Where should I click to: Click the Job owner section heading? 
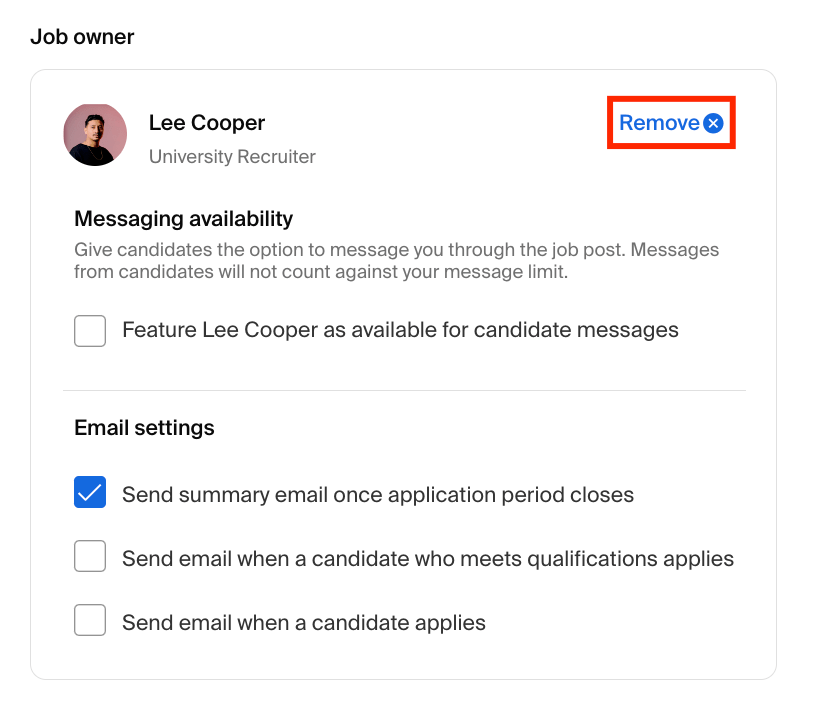pyautogui.click(x=83, y=37)
